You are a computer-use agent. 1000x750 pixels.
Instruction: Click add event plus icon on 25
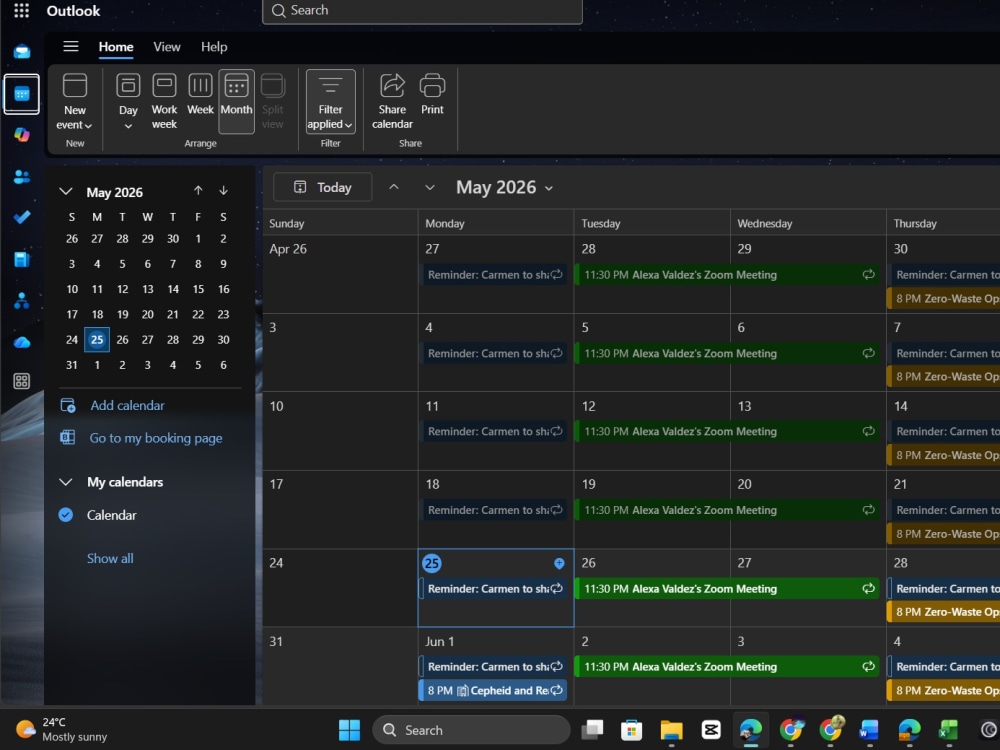[x=559, y=563]
